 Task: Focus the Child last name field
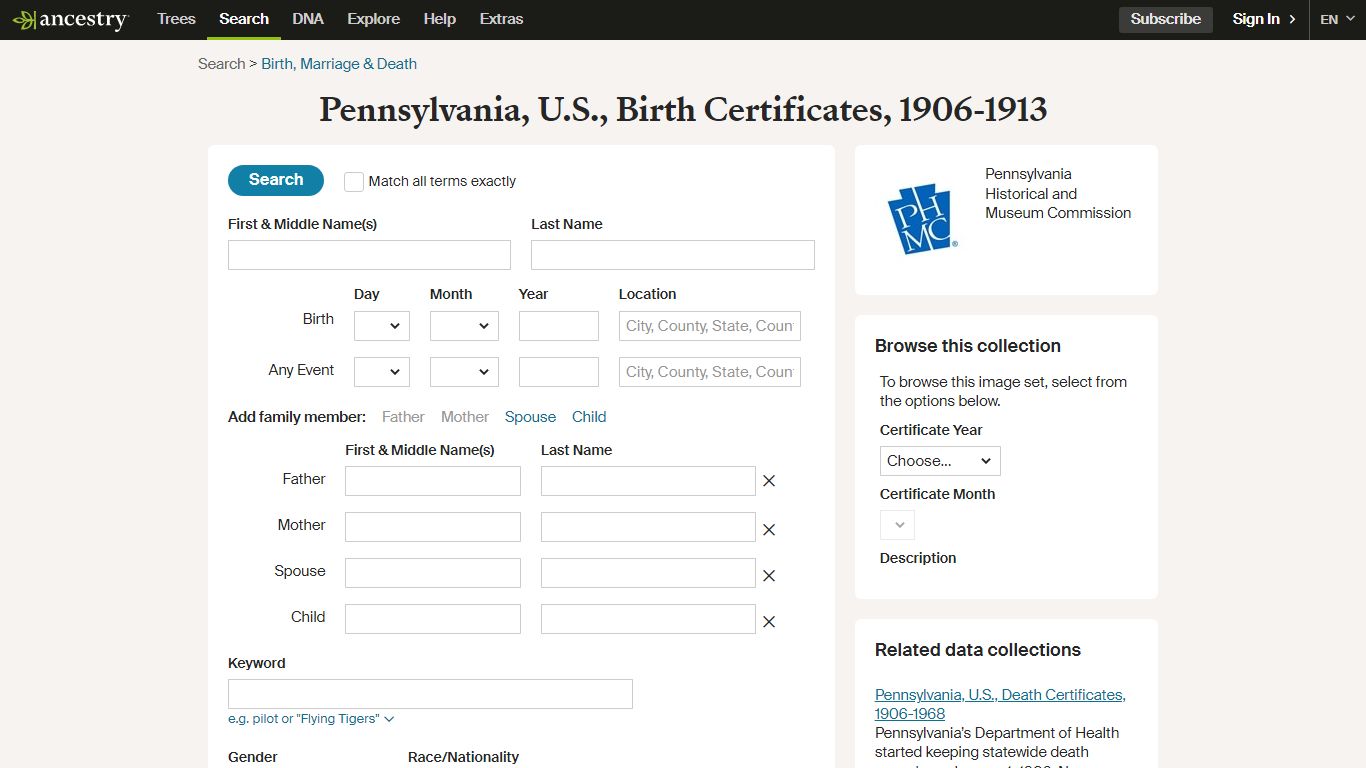point(648,619)
